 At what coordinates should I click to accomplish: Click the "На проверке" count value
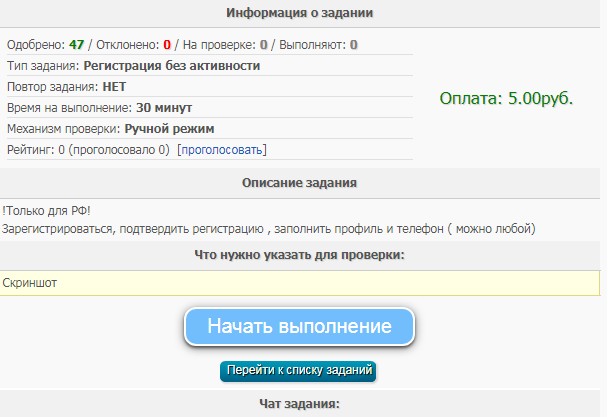coord(264,45)
